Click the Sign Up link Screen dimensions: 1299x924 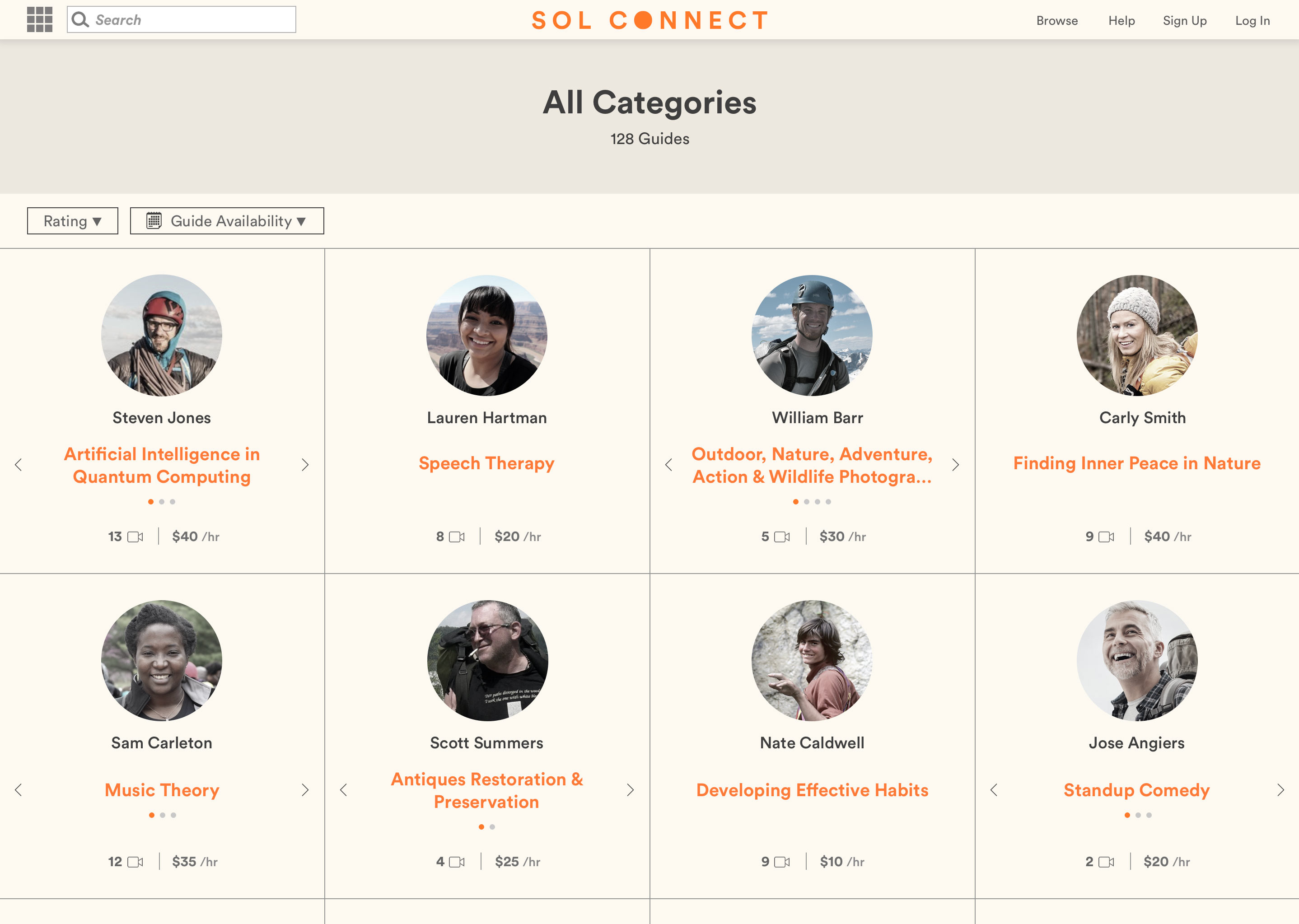pos(1184,20)
